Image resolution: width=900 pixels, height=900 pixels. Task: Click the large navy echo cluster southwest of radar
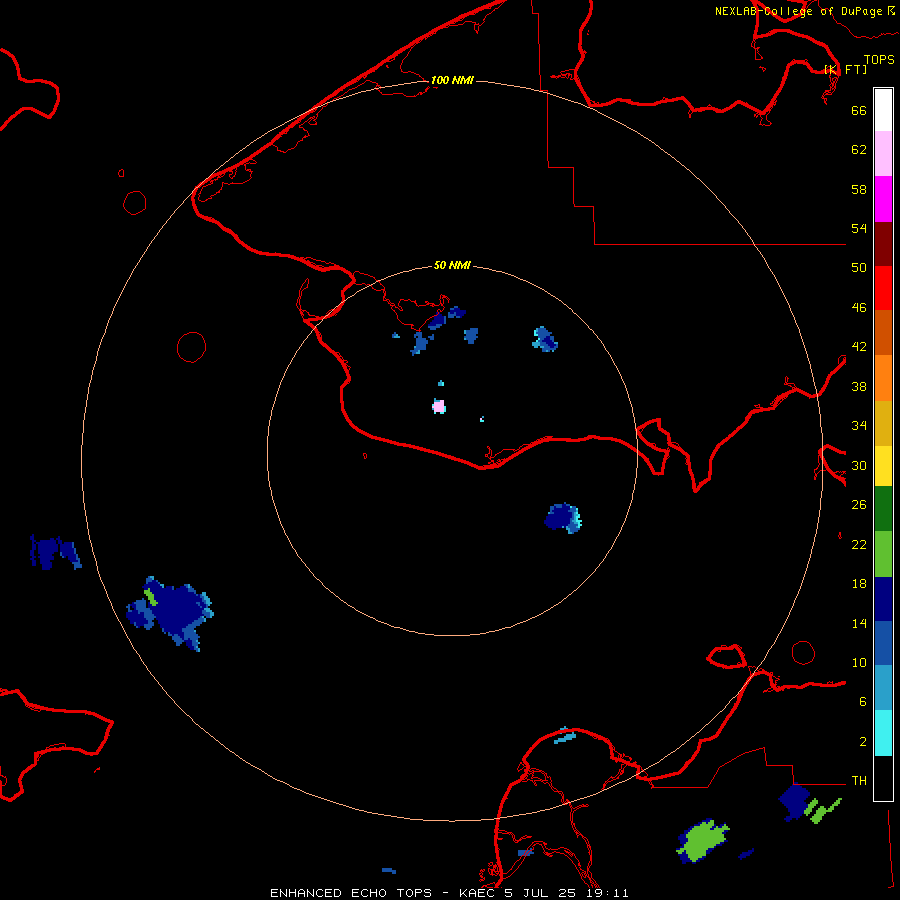[173, 613]
